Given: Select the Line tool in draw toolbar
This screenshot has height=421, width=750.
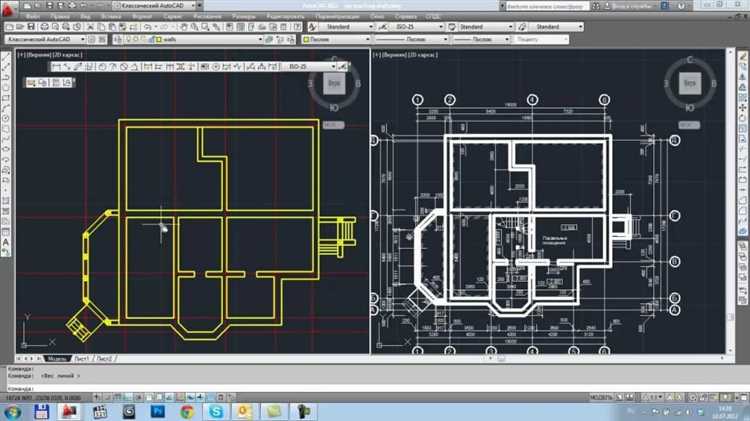Looking at the screenshot, I should point(6,57).
